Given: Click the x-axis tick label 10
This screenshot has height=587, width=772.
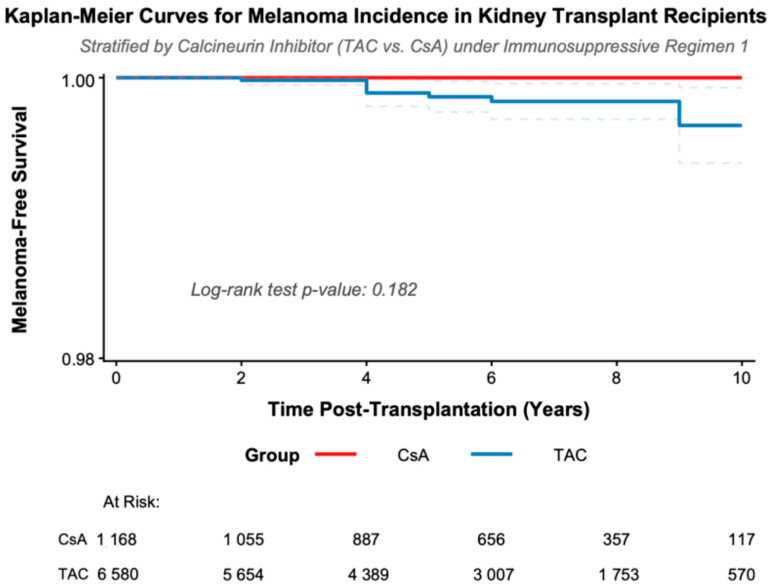Looking at the screenshot, I should 741,378.
